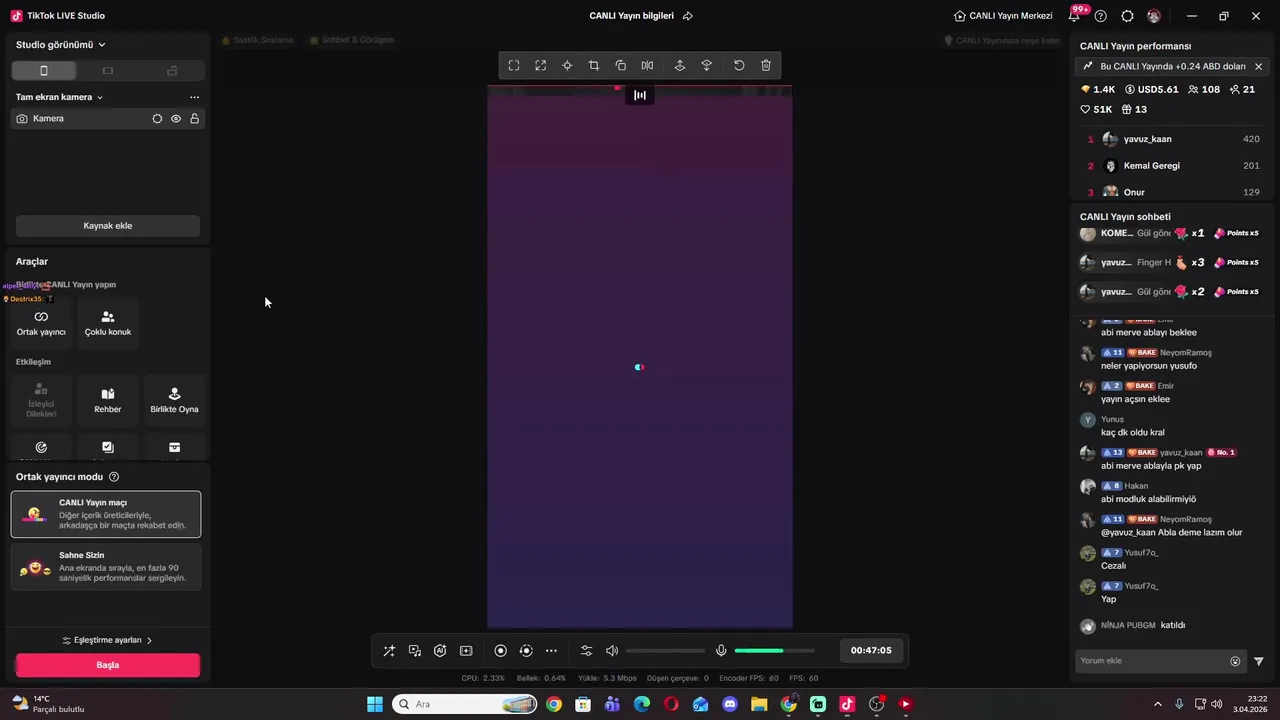Mute the microphone icon
The width and height of the screenshot is (1280, 720).
pos(721,651)
